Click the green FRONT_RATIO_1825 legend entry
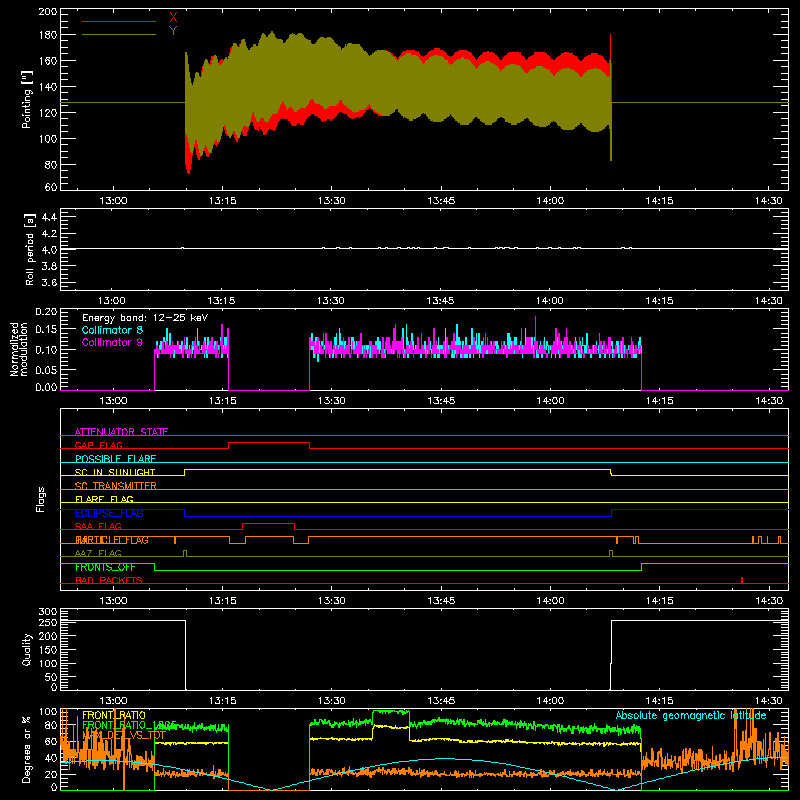This screenshot has height=800, width=800. pos(129,725)
